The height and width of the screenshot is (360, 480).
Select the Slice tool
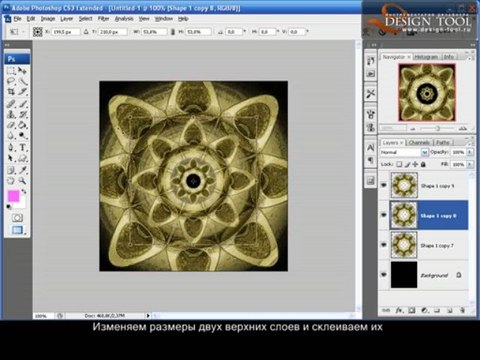pyautogui.click(x=22, y=91)
